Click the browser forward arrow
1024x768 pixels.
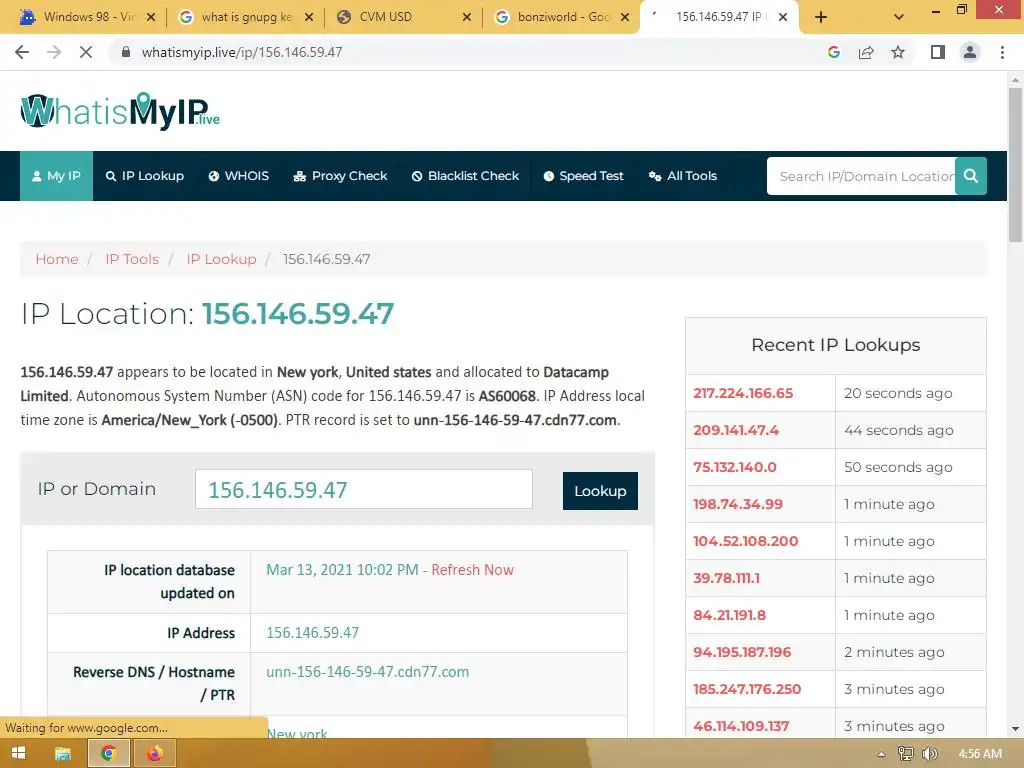[54, 52]
